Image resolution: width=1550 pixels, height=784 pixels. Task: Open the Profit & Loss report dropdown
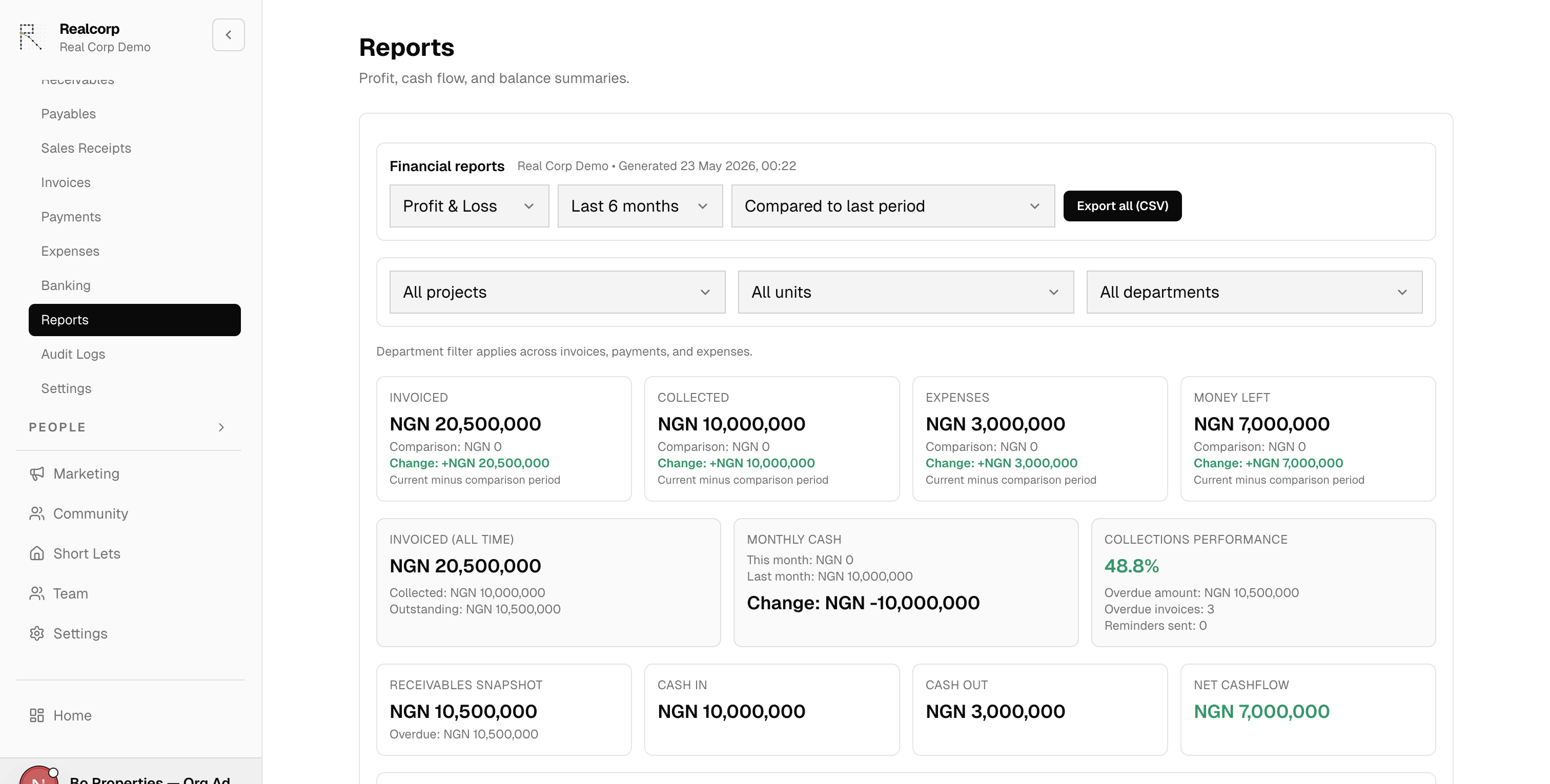(468, 206)
